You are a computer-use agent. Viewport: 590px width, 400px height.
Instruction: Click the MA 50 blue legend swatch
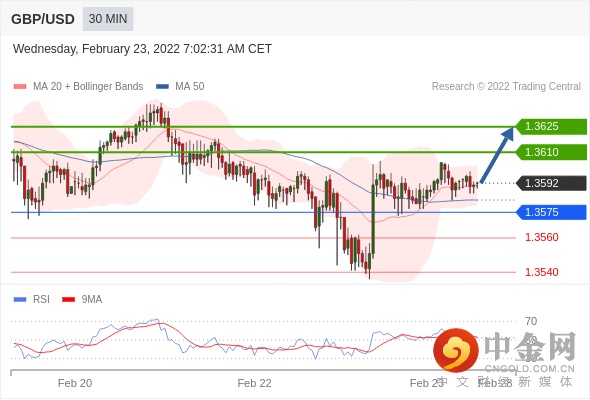click(162, 87)
